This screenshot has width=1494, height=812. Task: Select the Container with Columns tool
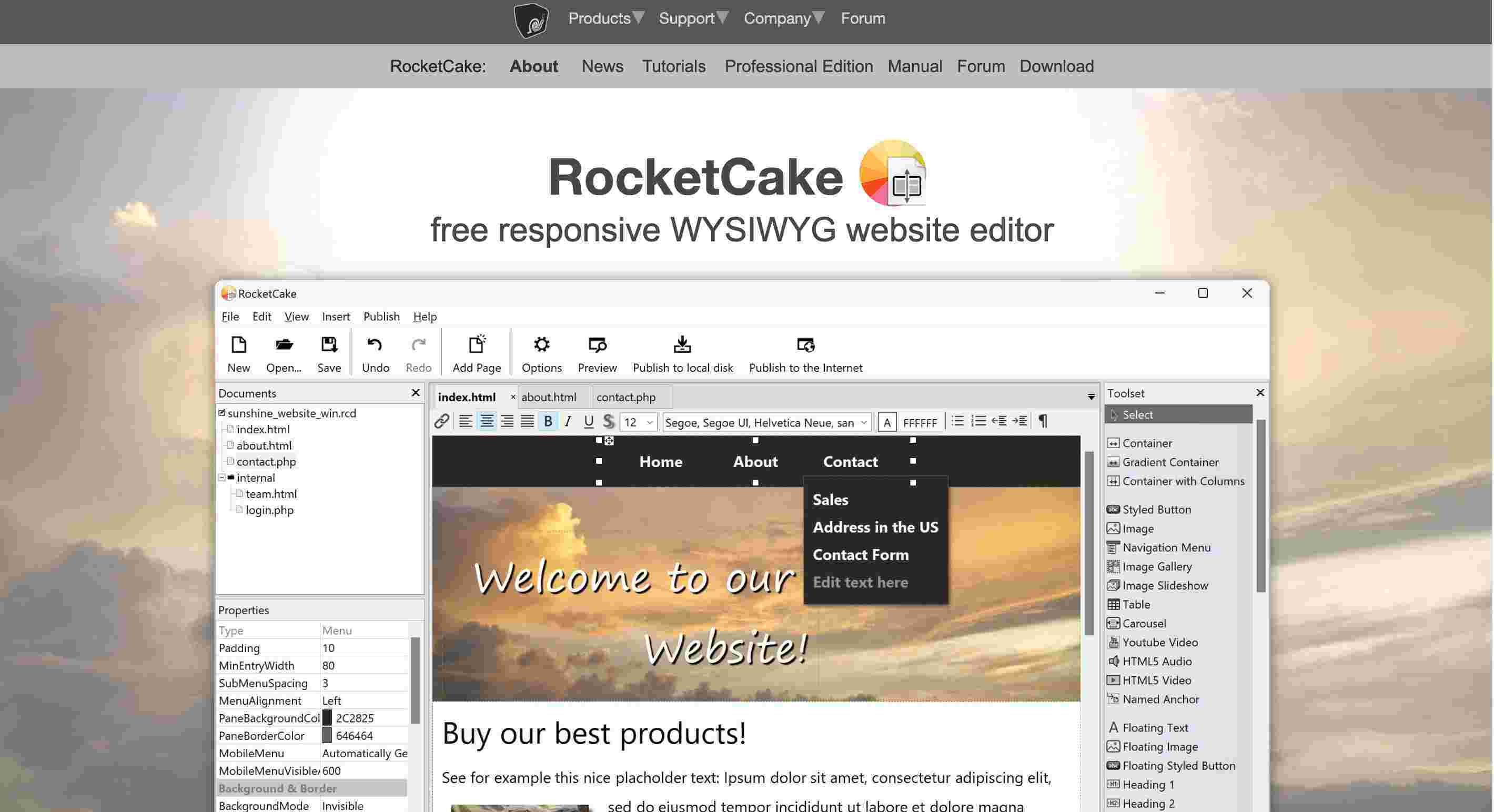click(1176, 481)
